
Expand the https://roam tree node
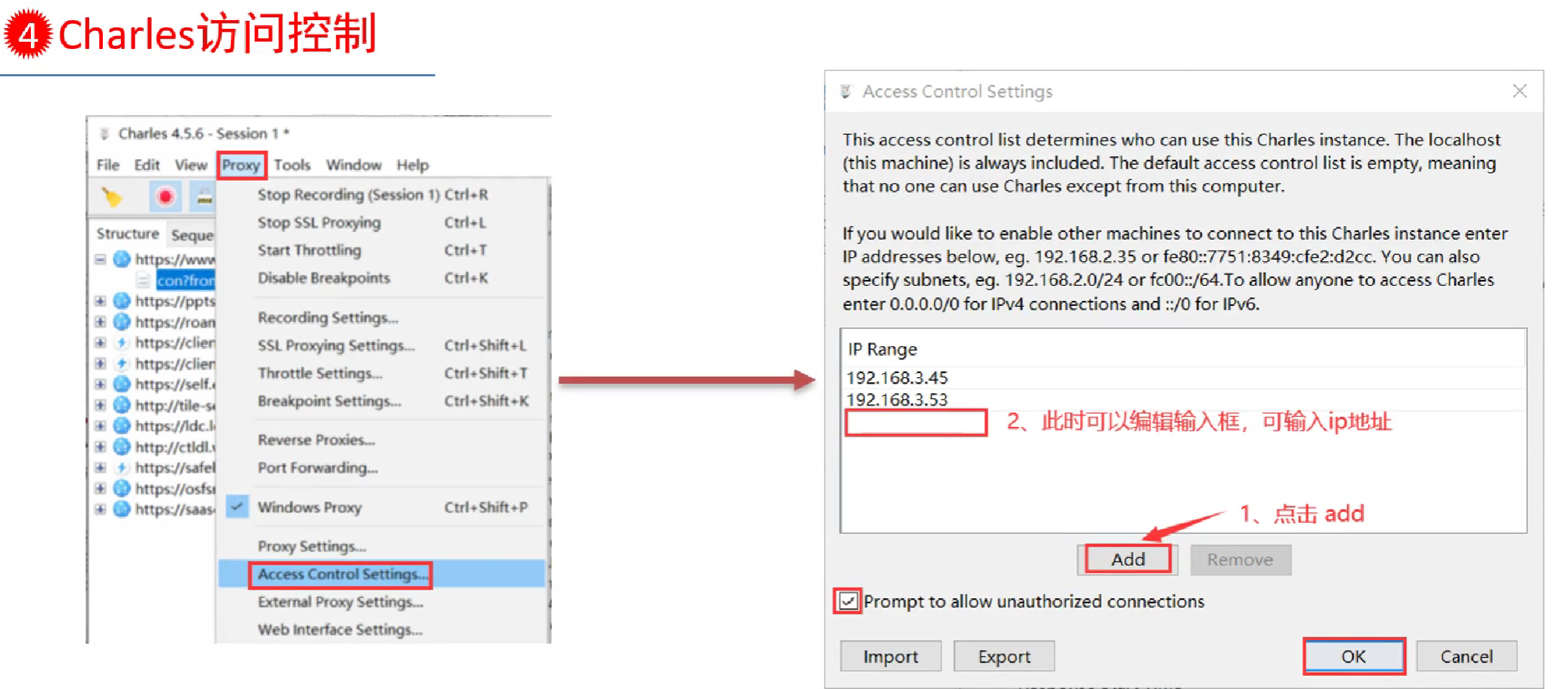100,322
